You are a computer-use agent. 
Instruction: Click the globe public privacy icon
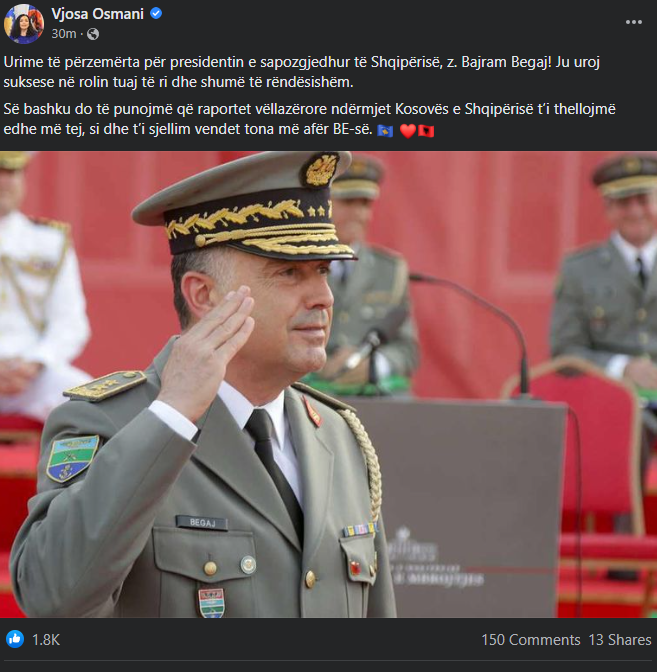click(x=93, y=34)
